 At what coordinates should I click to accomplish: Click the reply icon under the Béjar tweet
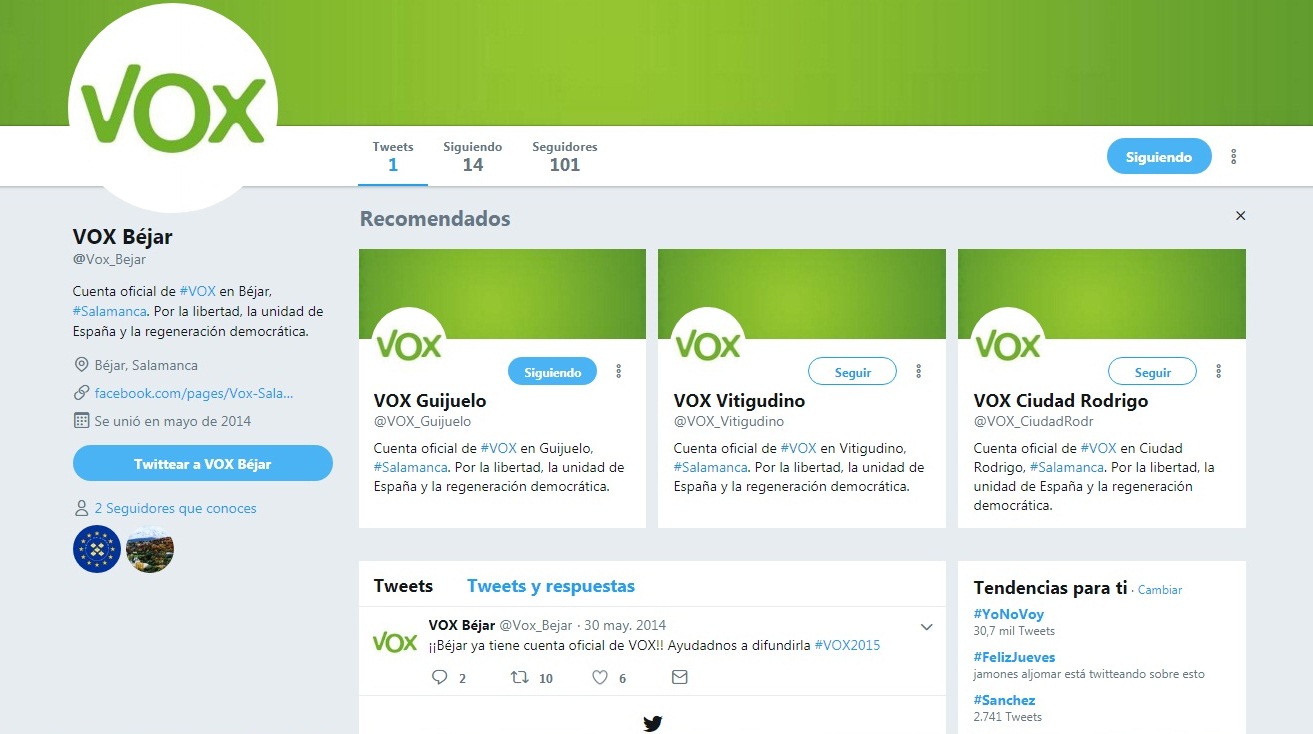439,677
